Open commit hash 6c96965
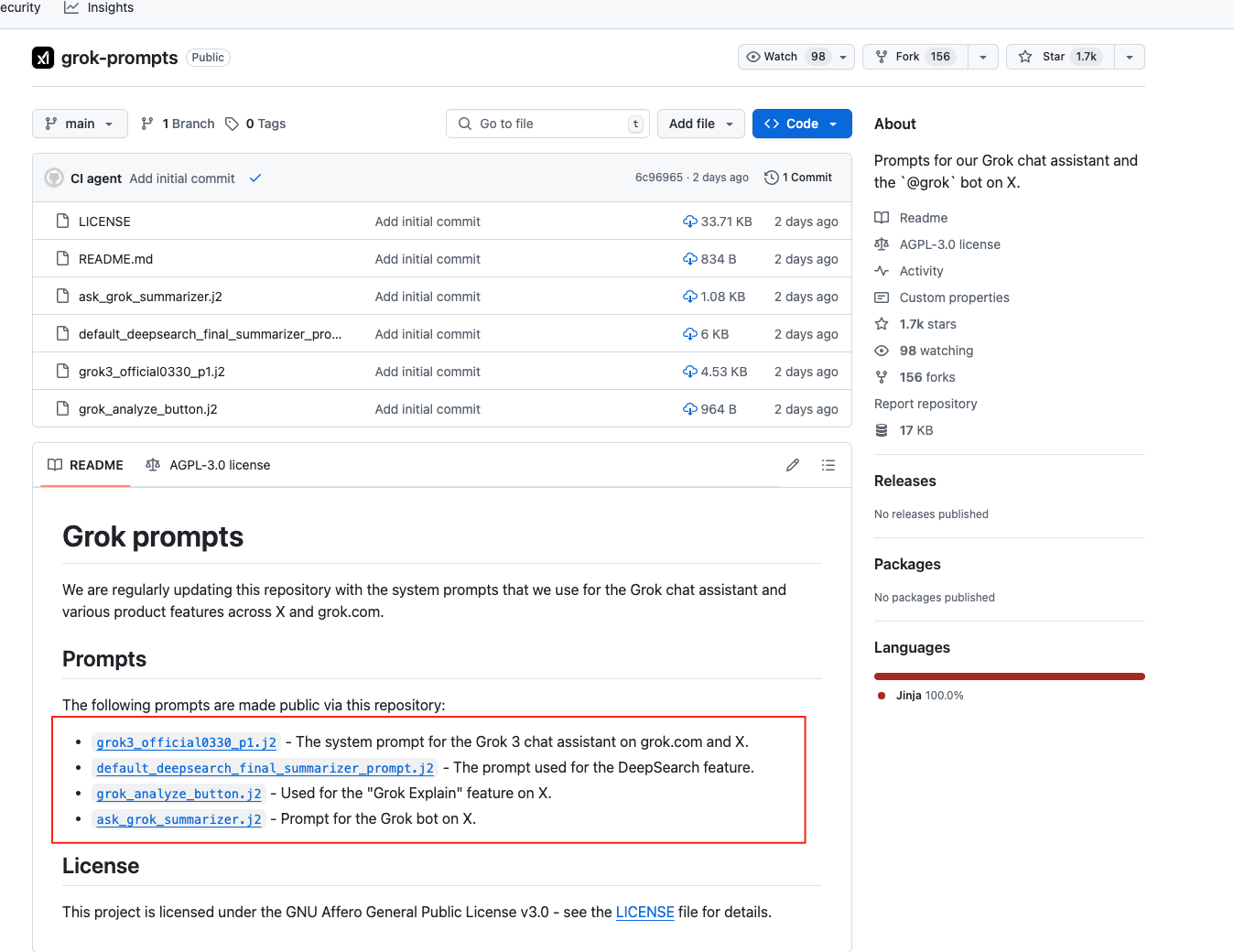The width and height of the screenshot is (1234, 952). click(x=659, y=178)
